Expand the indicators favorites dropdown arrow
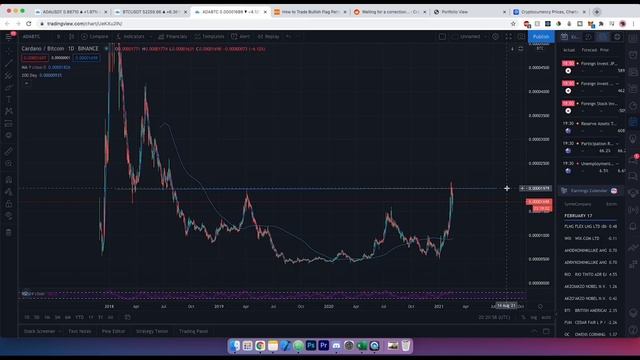This screenshot has width=640, height=360. point(151,37)
